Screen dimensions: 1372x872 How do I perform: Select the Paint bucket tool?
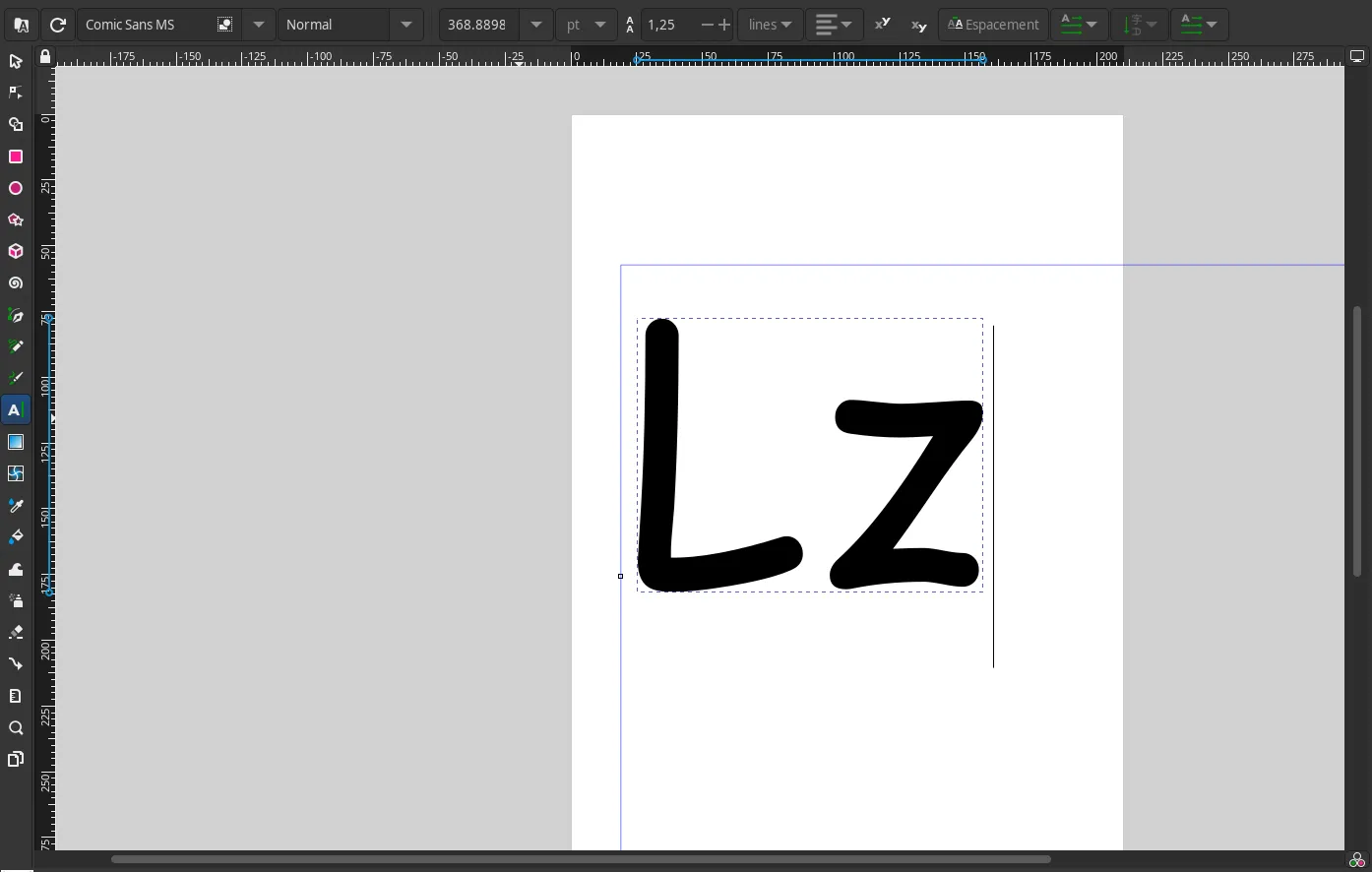click(16, 536)
